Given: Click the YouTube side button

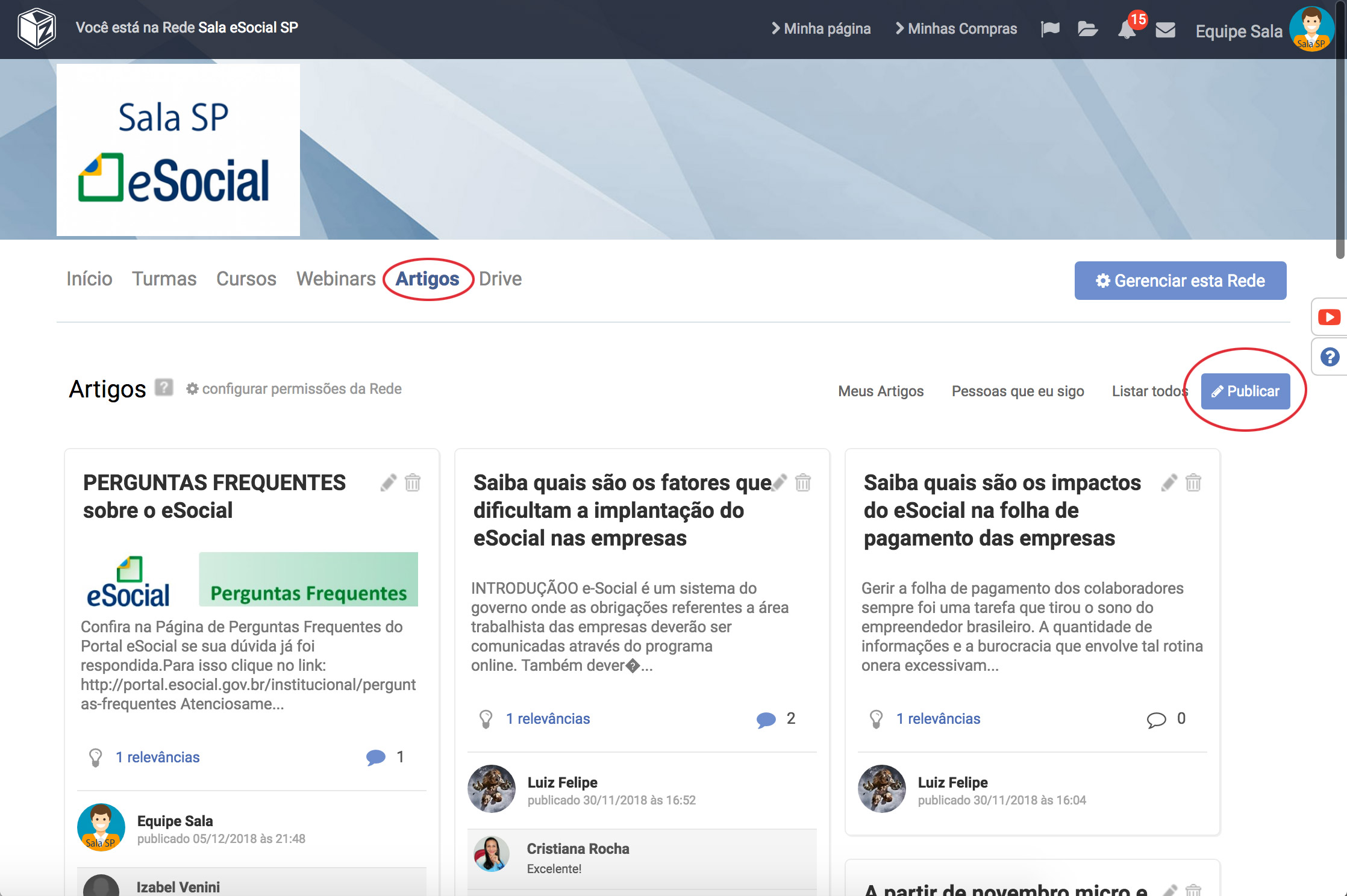Looking at the screenshot, I should 1329,317.
